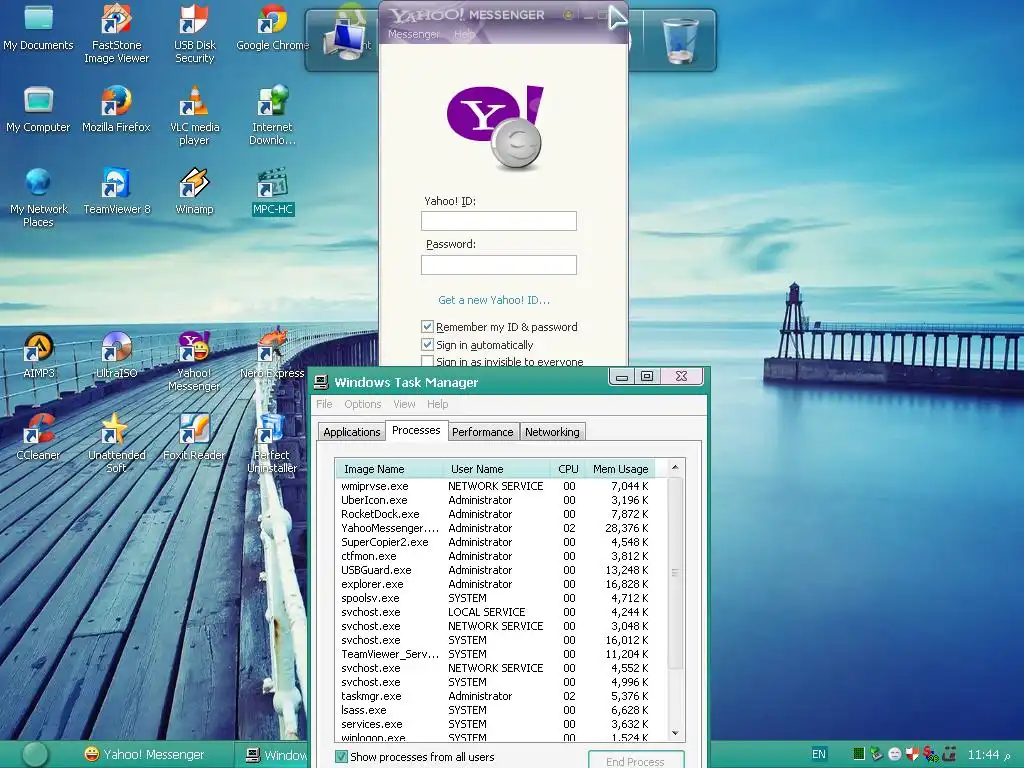Switch to the Networking tab
Viewport: 1024px width, 768px height.
coord(552,432)
